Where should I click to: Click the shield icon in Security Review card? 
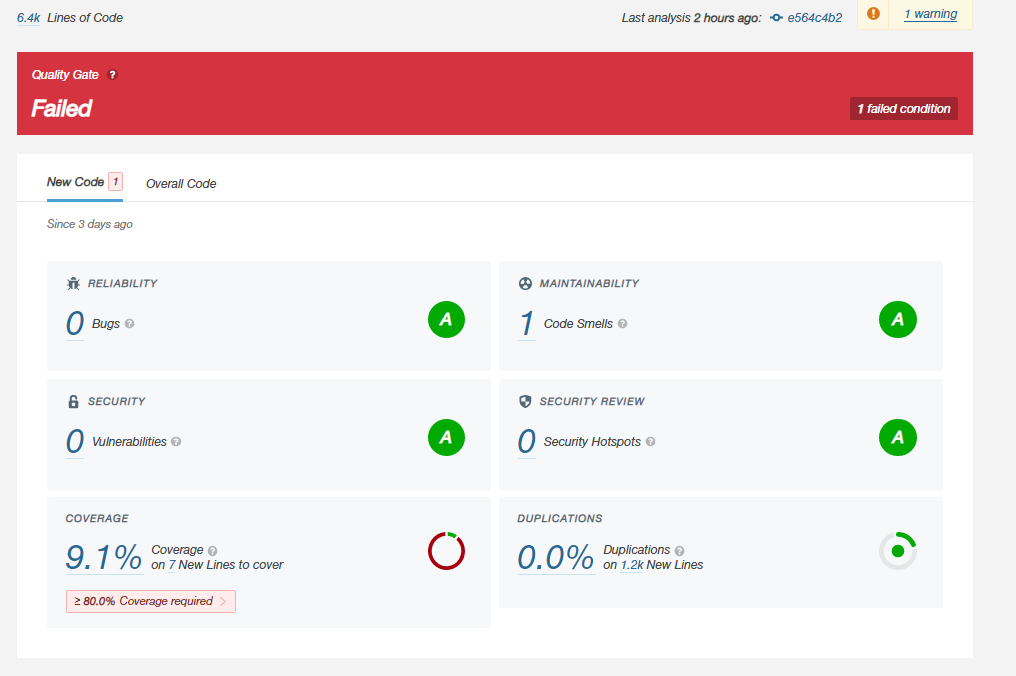tap(524, 401)
